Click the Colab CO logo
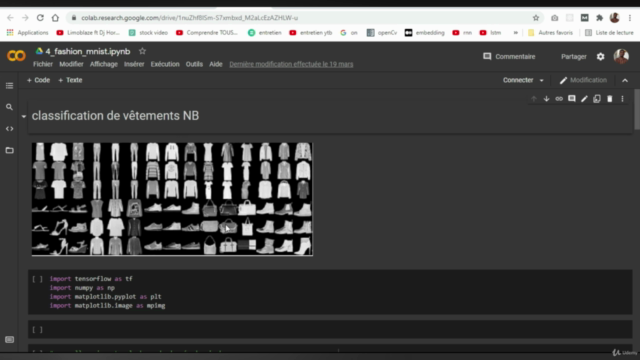 16,56
